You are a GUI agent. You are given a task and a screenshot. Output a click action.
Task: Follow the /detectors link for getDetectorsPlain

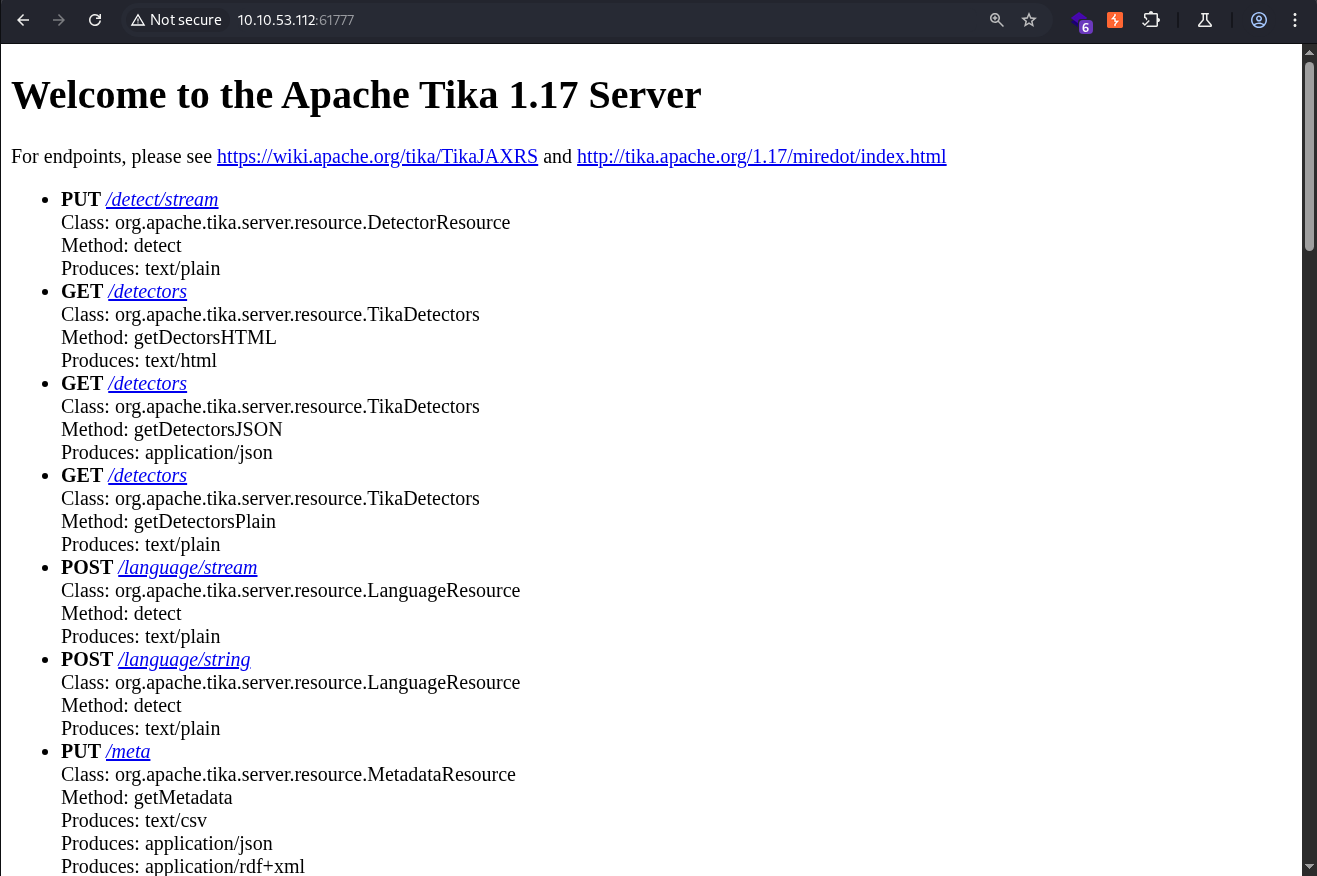[x=147, y=475]
